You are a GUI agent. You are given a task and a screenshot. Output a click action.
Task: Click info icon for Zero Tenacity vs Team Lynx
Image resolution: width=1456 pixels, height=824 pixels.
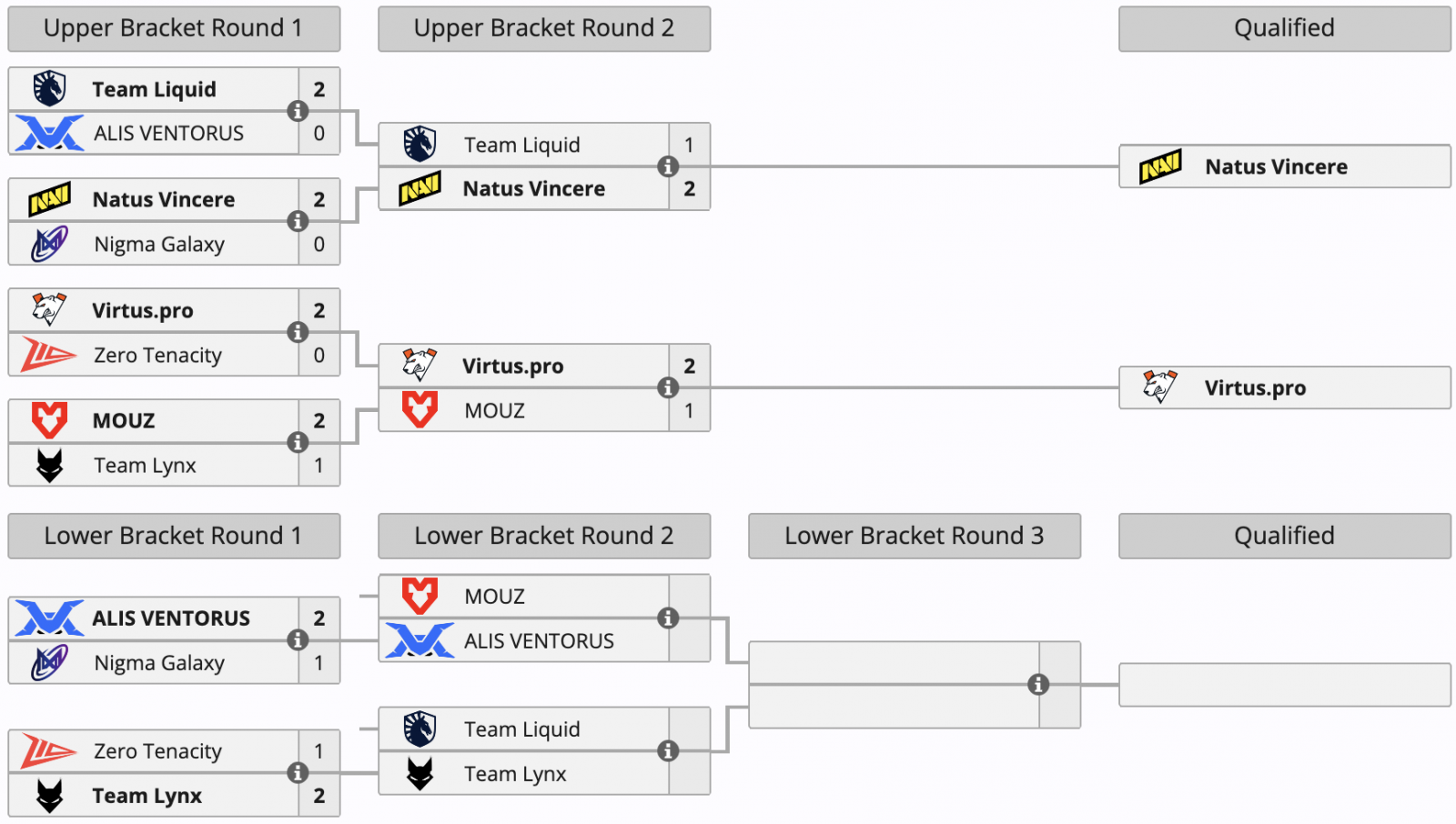pyautogui.click(x=298, y=773)
